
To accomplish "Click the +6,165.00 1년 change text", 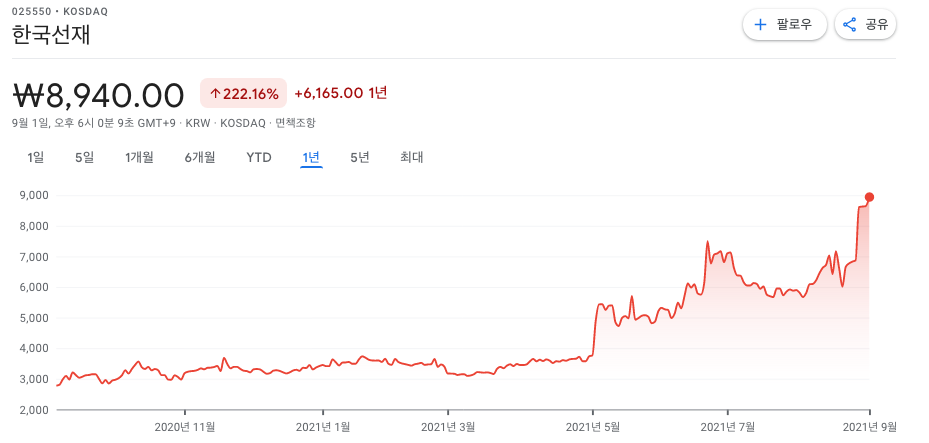I will click(x=341, y=93).
